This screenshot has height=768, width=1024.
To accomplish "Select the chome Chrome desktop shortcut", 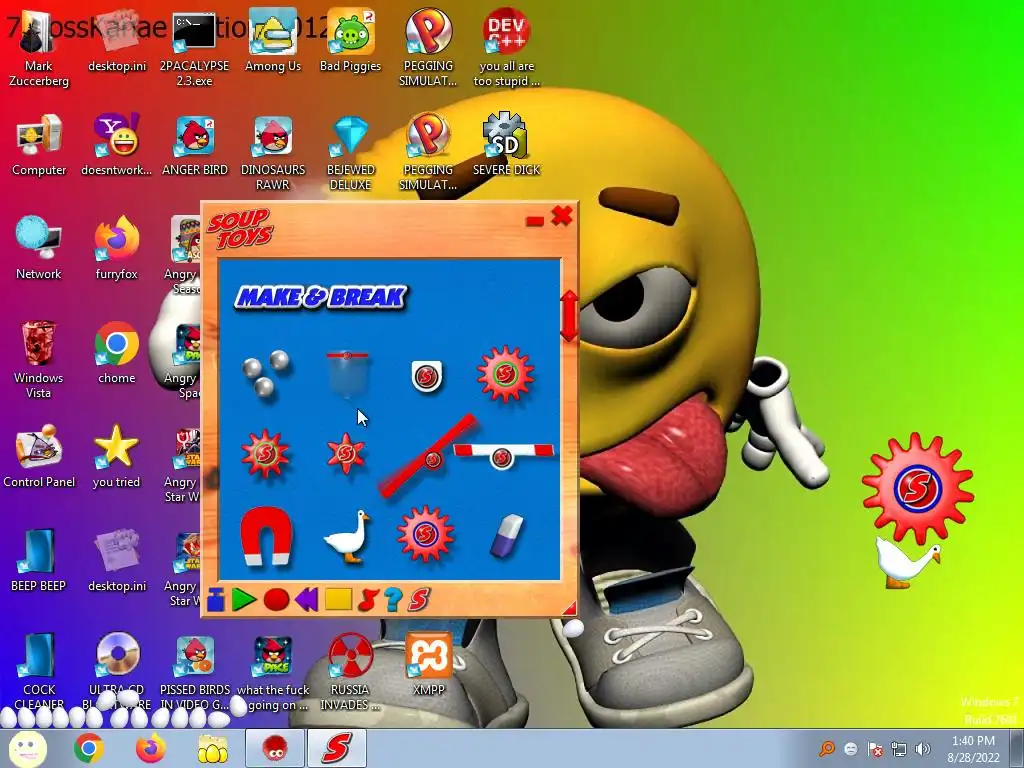I will [x=116, y=353].
